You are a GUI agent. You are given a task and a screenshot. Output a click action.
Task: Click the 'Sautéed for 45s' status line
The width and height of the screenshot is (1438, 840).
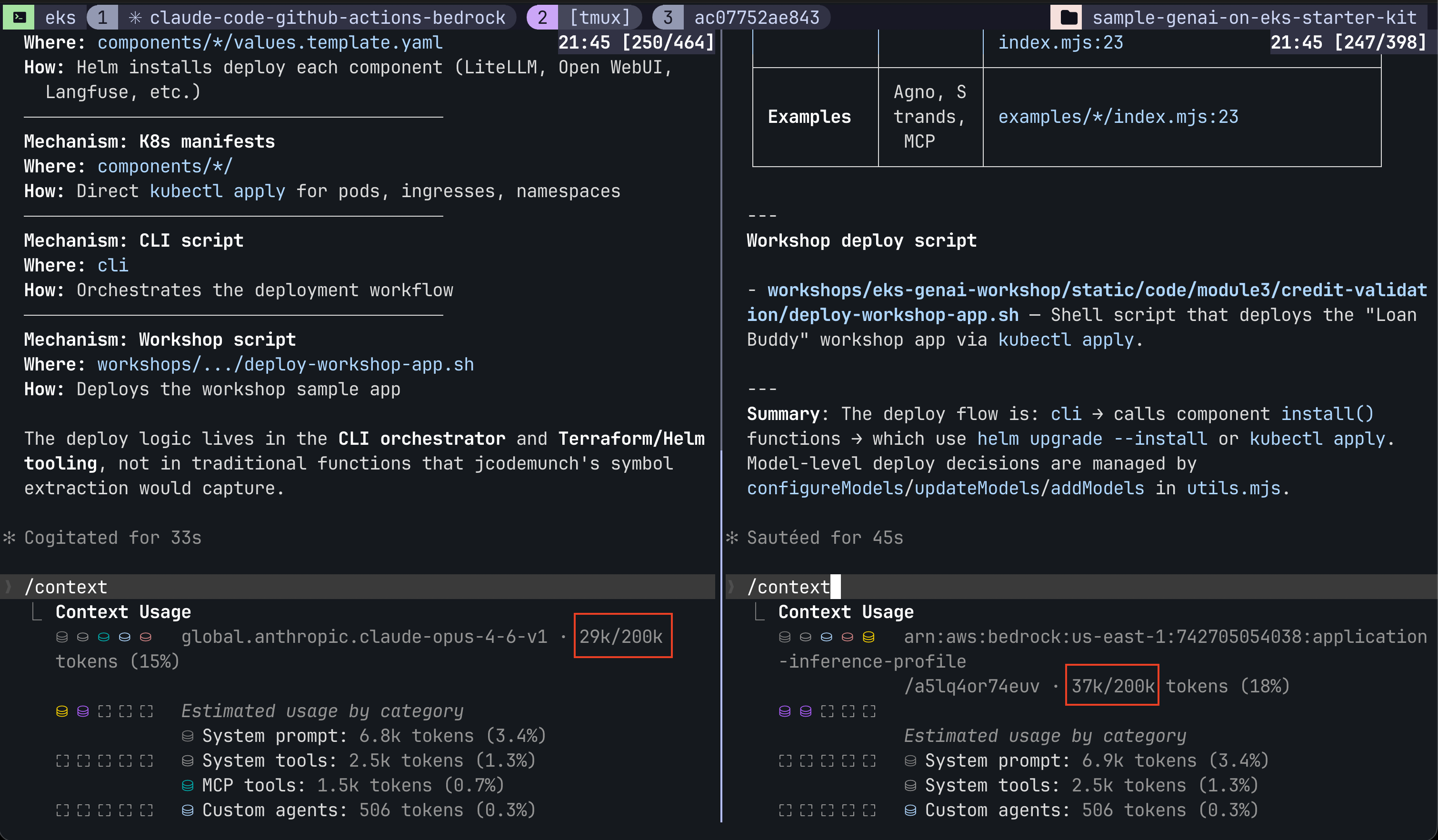point(825,538)
